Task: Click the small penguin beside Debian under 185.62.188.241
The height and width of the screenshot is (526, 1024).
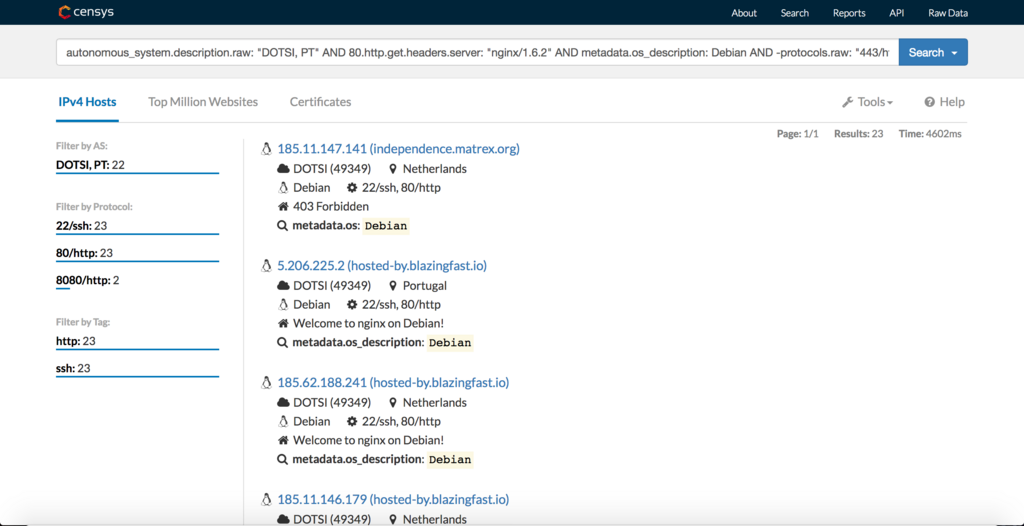Action: coord(283,422)
